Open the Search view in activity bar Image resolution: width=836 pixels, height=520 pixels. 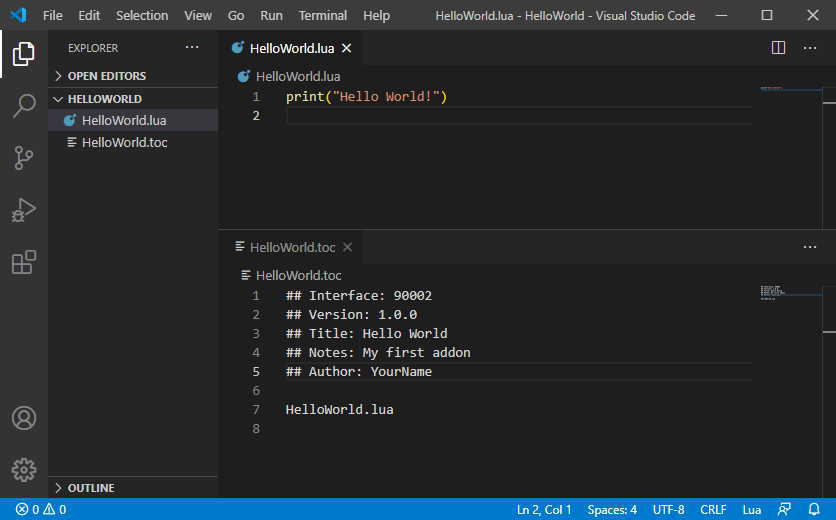pos(24,106)
